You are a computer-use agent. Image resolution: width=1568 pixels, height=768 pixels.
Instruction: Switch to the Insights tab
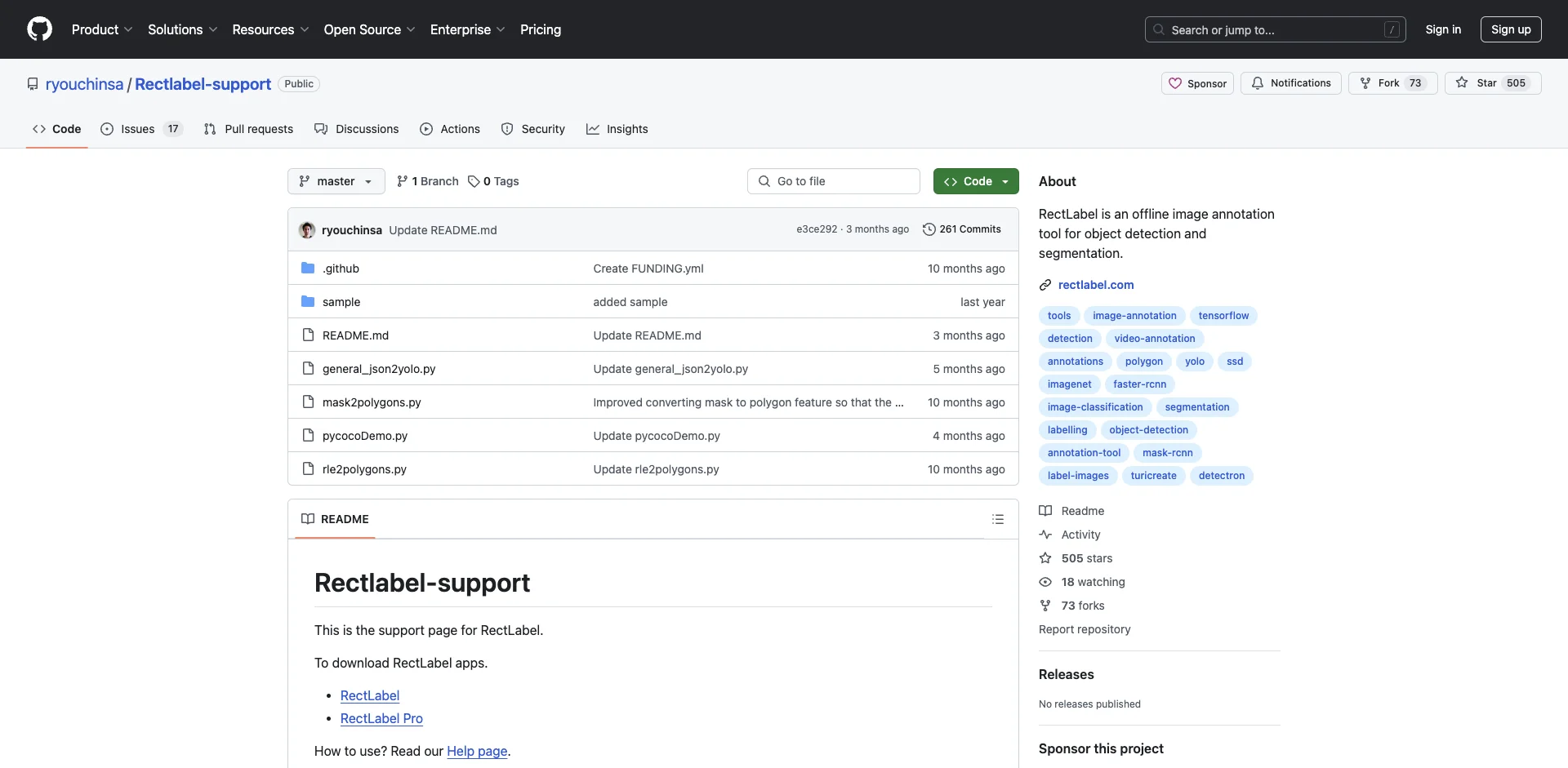coord(617,129)
